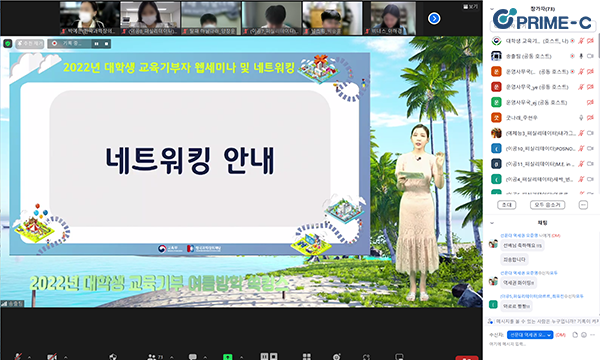Open the Security shield menu

(x=112, y=357)
